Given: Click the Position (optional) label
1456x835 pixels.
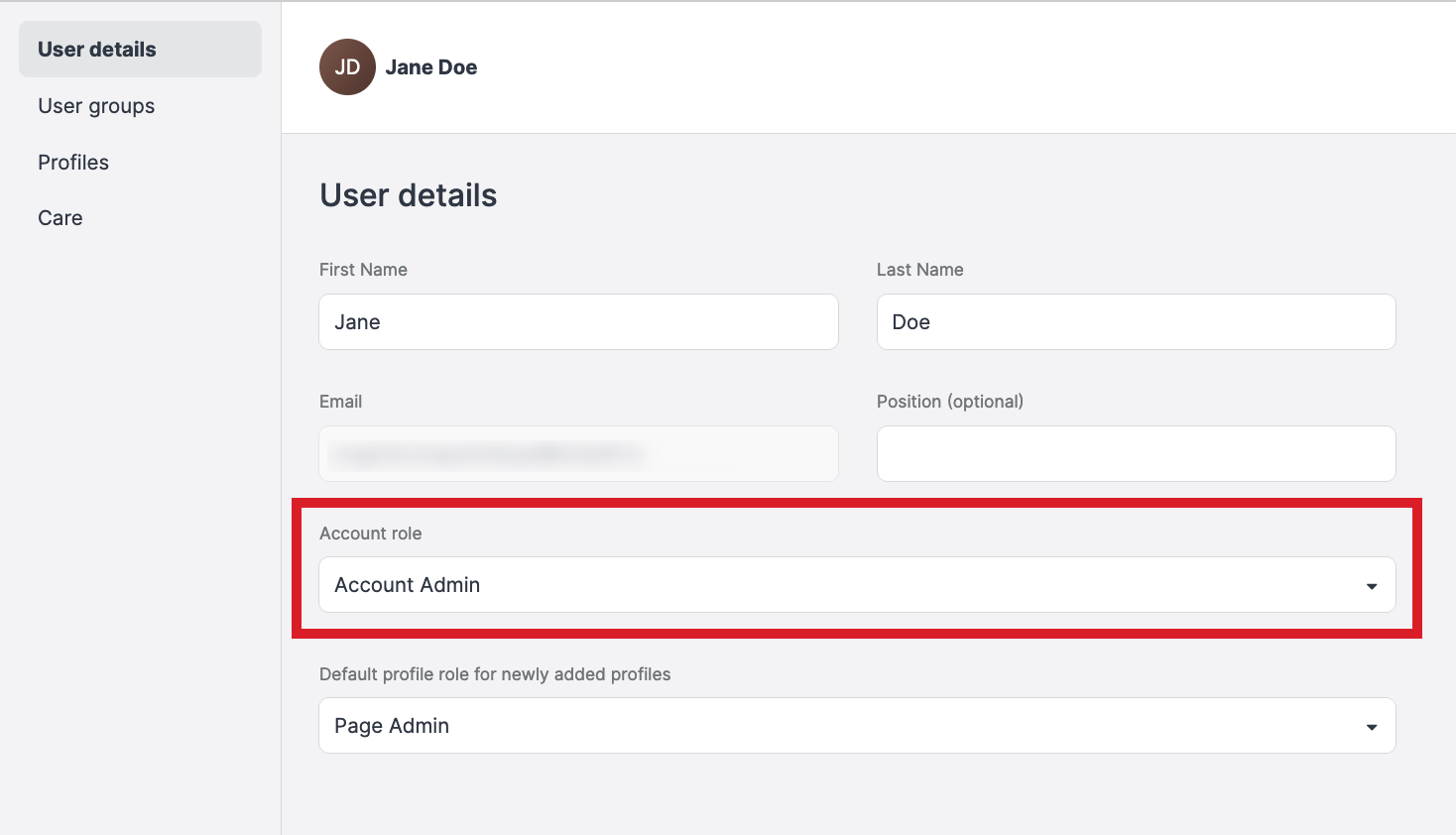Looking at the screenshot, I should [x=949, y=402].
